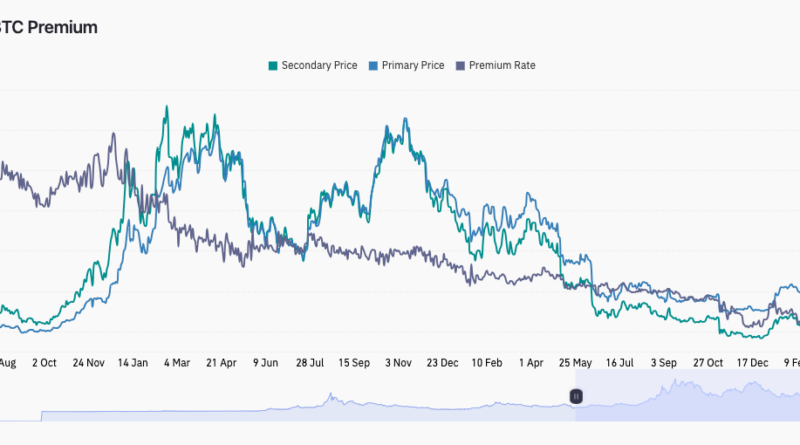The height and width of the screenshot is (445, 800).
Task: Click the highlighted range in zoom slider
Action: point(690,397)
